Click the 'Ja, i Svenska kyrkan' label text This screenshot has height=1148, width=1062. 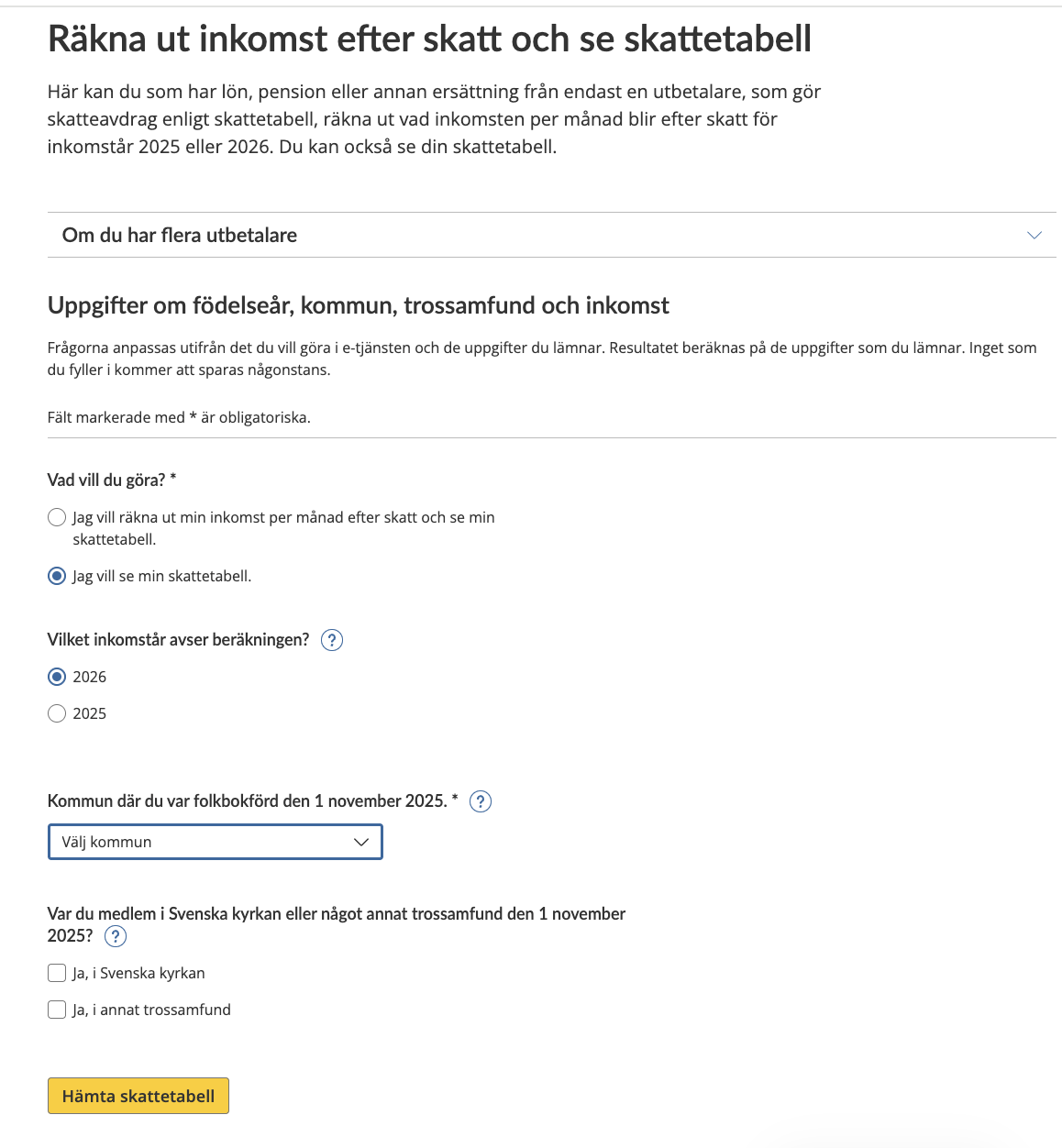[x=139, y=973]
